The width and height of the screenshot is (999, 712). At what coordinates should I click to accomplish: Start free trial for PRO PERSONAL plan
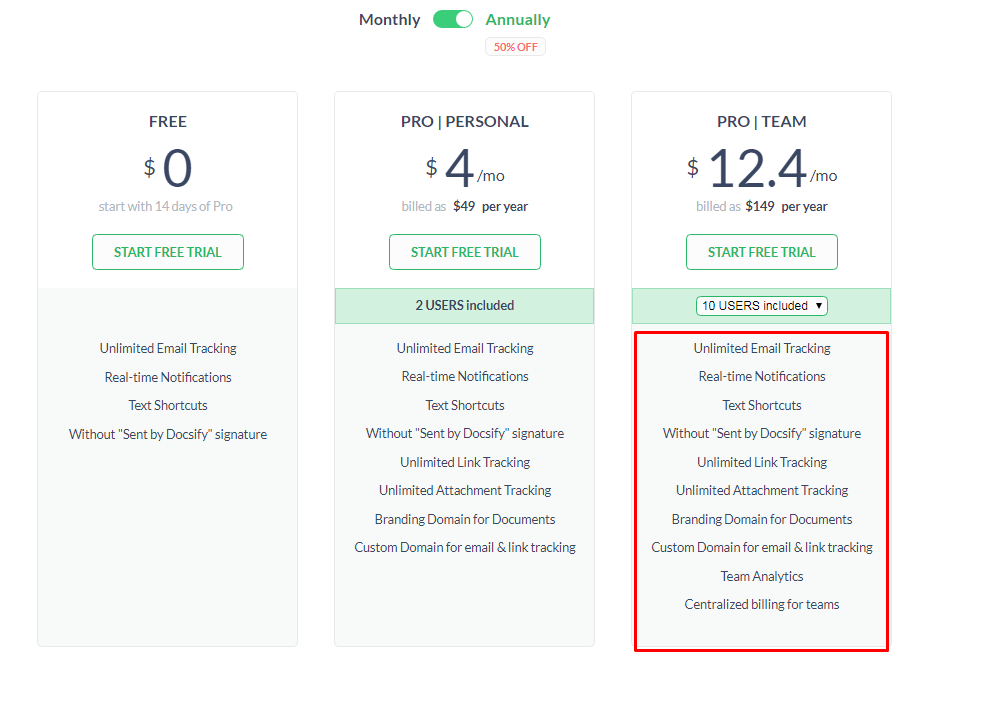tap(464, 252)
